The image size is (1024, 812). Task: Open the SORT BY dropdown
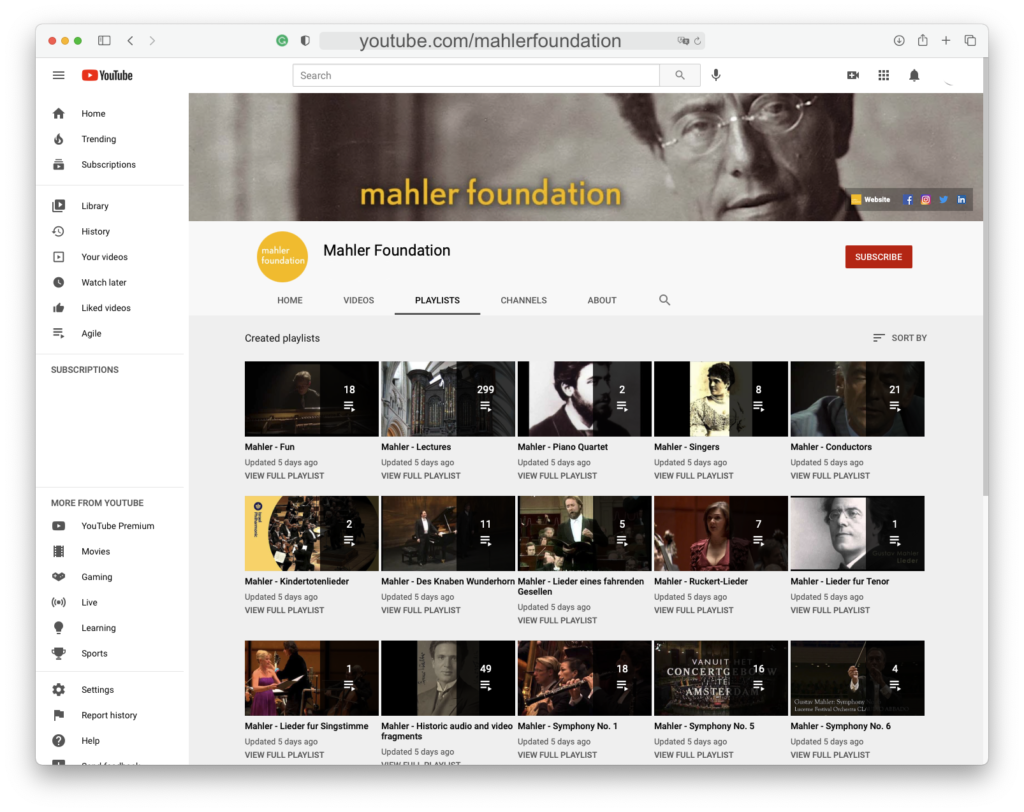[898, 337]
